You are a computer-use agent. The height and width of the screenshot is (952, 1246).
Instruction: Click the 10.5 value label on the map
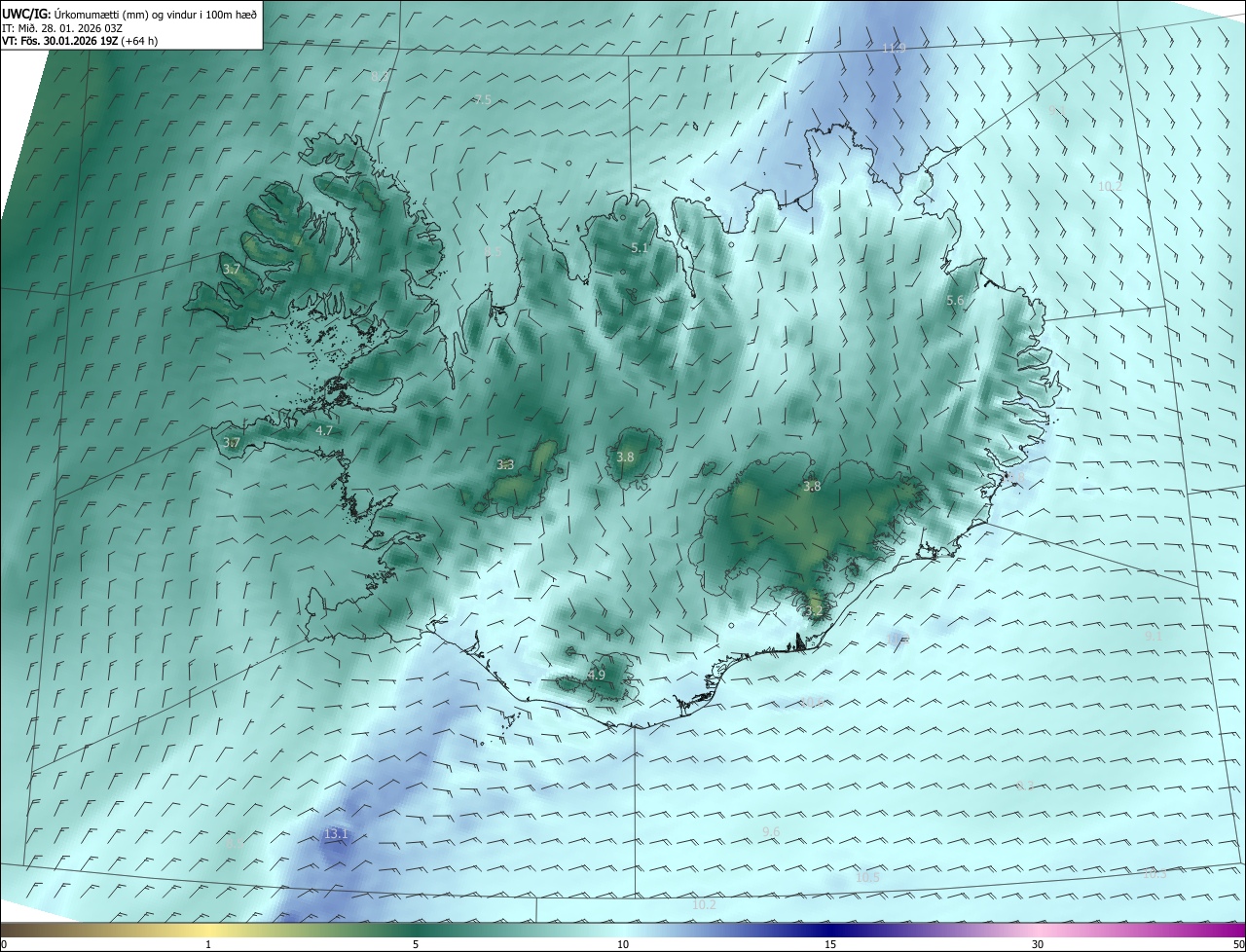867,877
